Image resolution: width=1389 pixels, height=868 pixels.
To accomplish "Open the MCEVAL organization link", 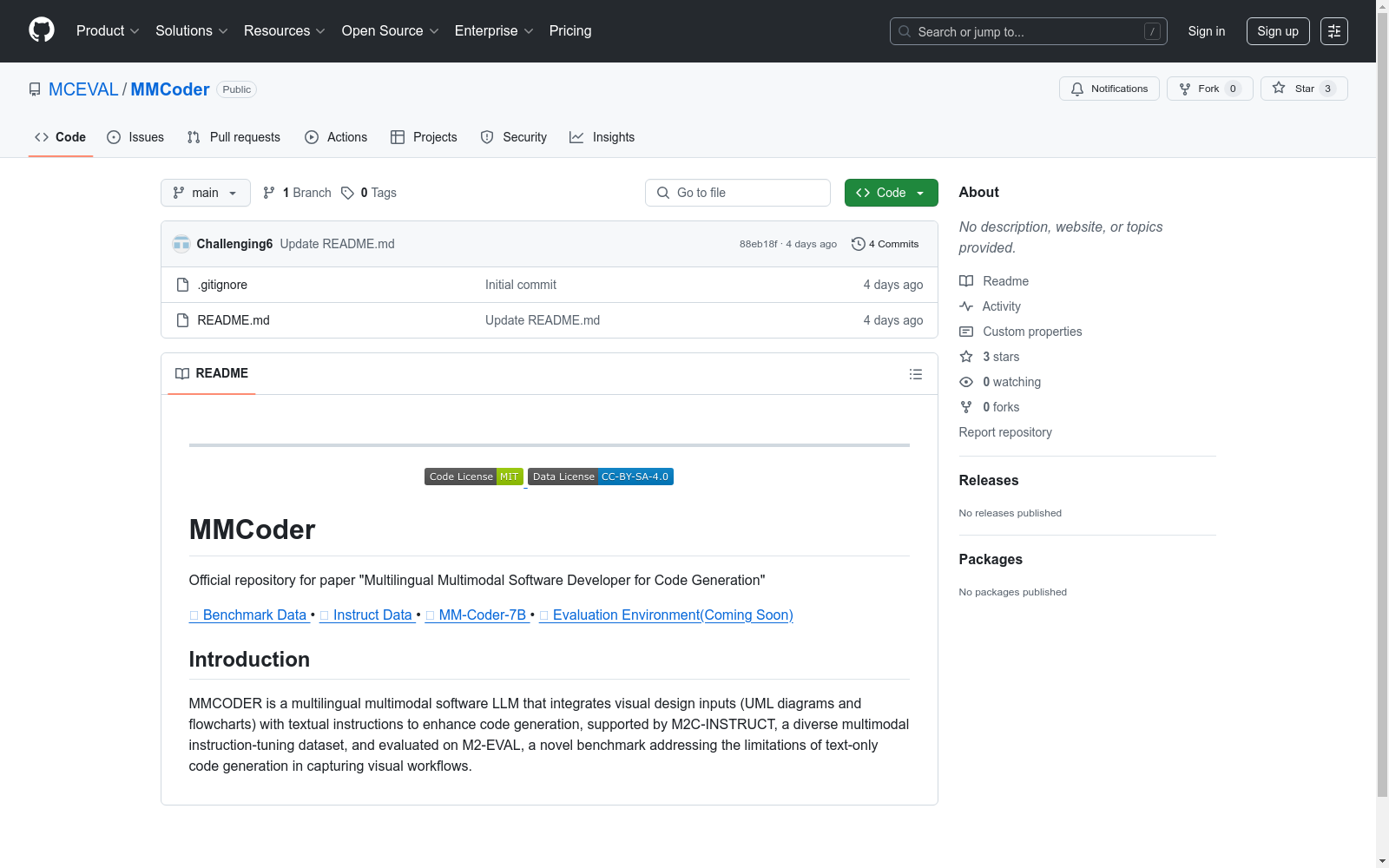I will [83, 89].
